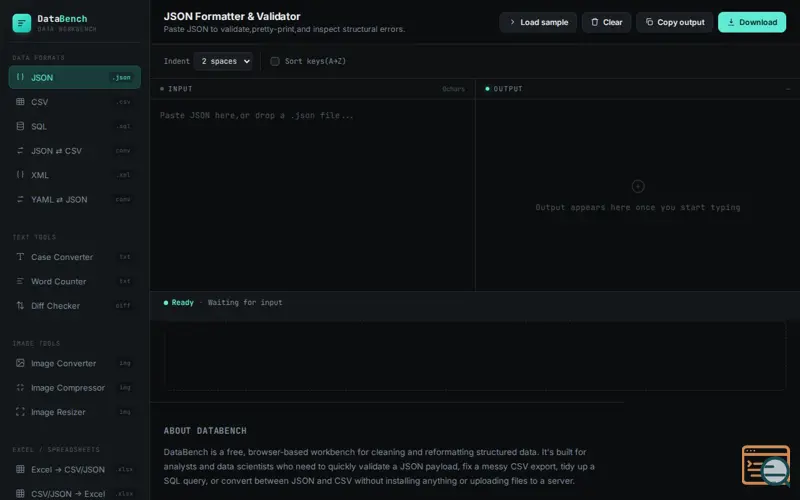This screenshot has width=800, height=500.
Task: Click the Excel → CSV/JSON grid icon
Action: pos(20,469)
